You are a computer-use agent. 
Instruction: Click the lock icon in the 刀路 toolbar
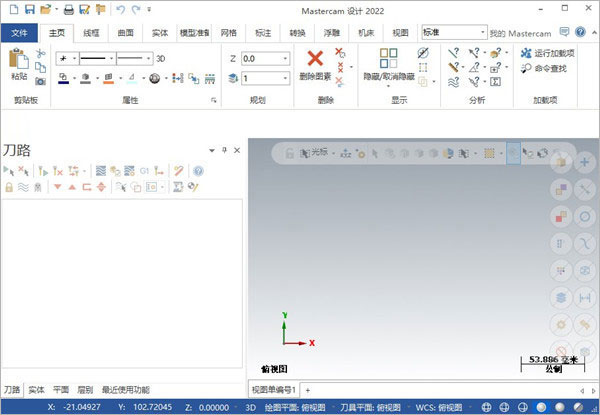[x=9, y=187]
